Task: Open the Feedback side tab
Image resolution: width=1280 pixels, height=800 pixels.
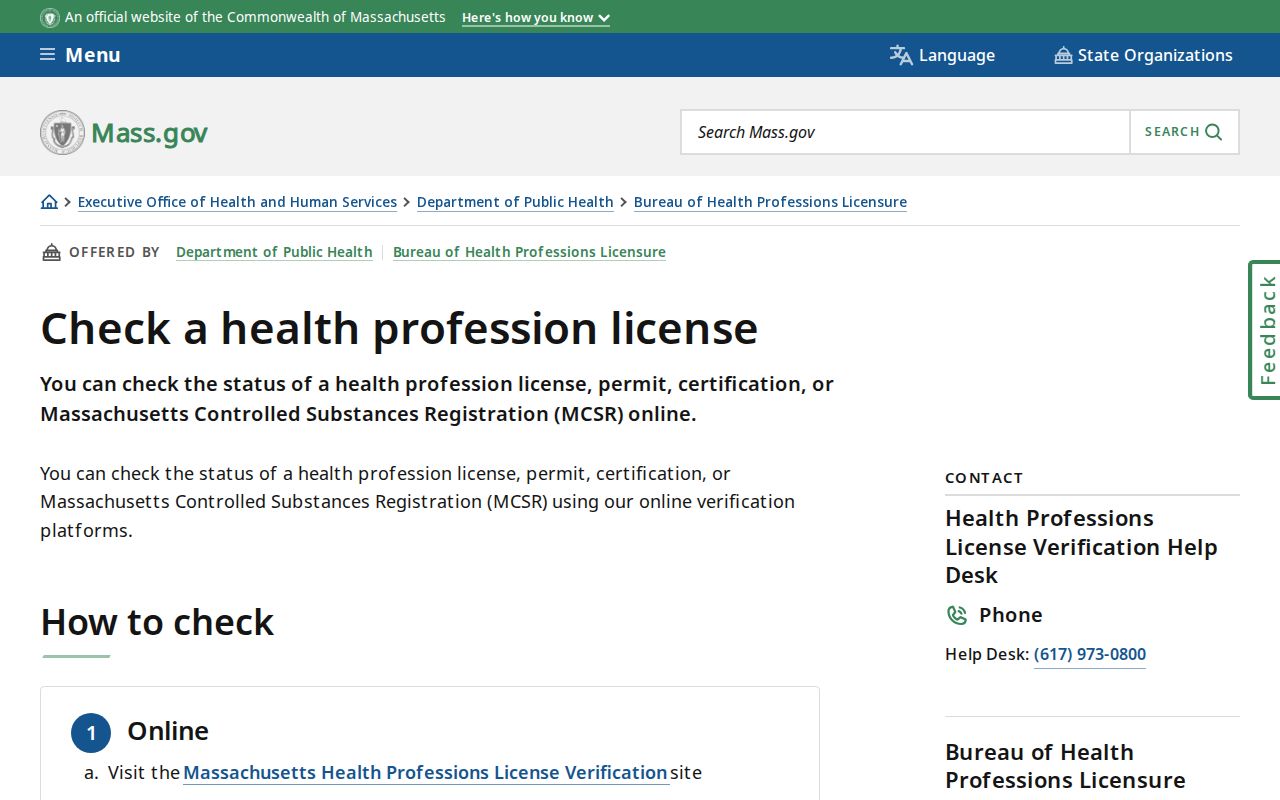Action: pos(1265,330)
